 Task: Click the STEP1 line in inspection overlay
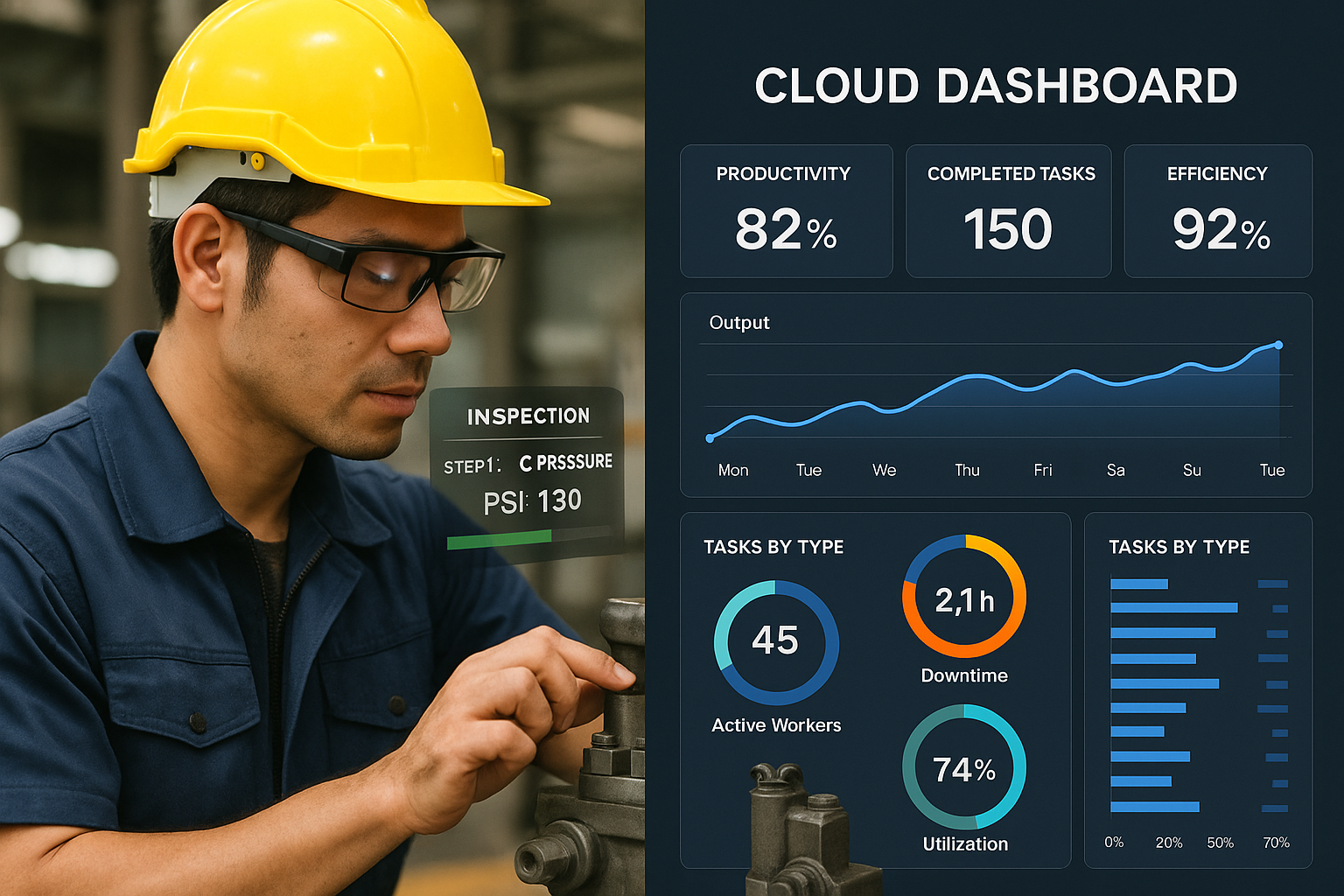[x=528, y=464]
